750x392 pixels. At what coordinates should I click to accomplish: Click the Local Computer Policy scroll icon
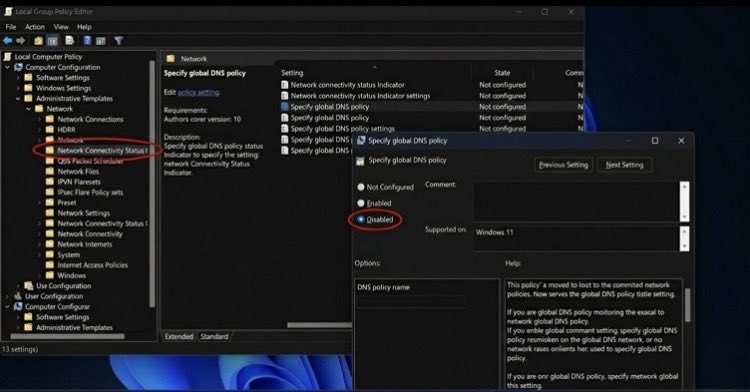(x=8, y=56)
